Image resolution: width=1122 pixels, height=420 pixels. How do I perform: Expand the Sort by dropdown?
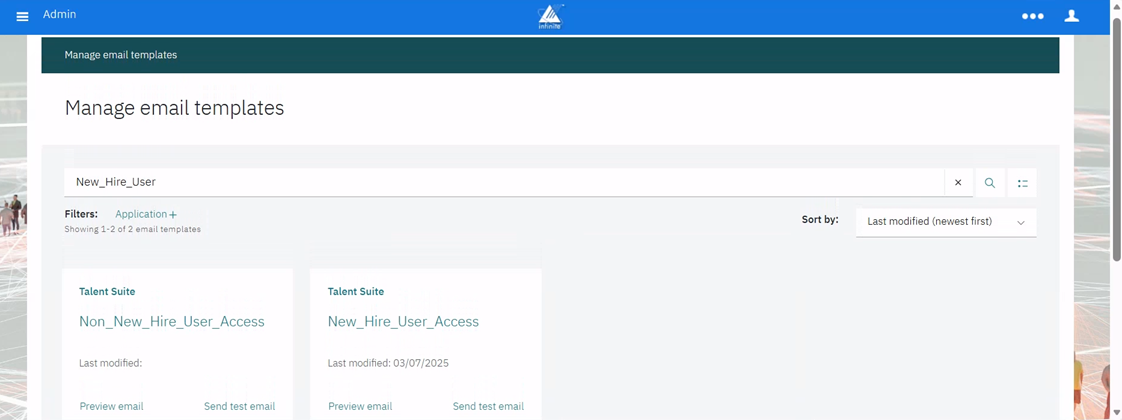pyautogui.click(x=945, y=222)
